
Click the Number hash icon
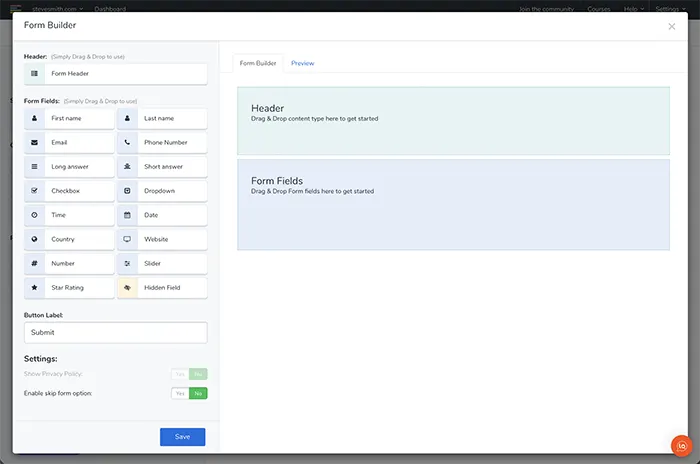point(34,263)
